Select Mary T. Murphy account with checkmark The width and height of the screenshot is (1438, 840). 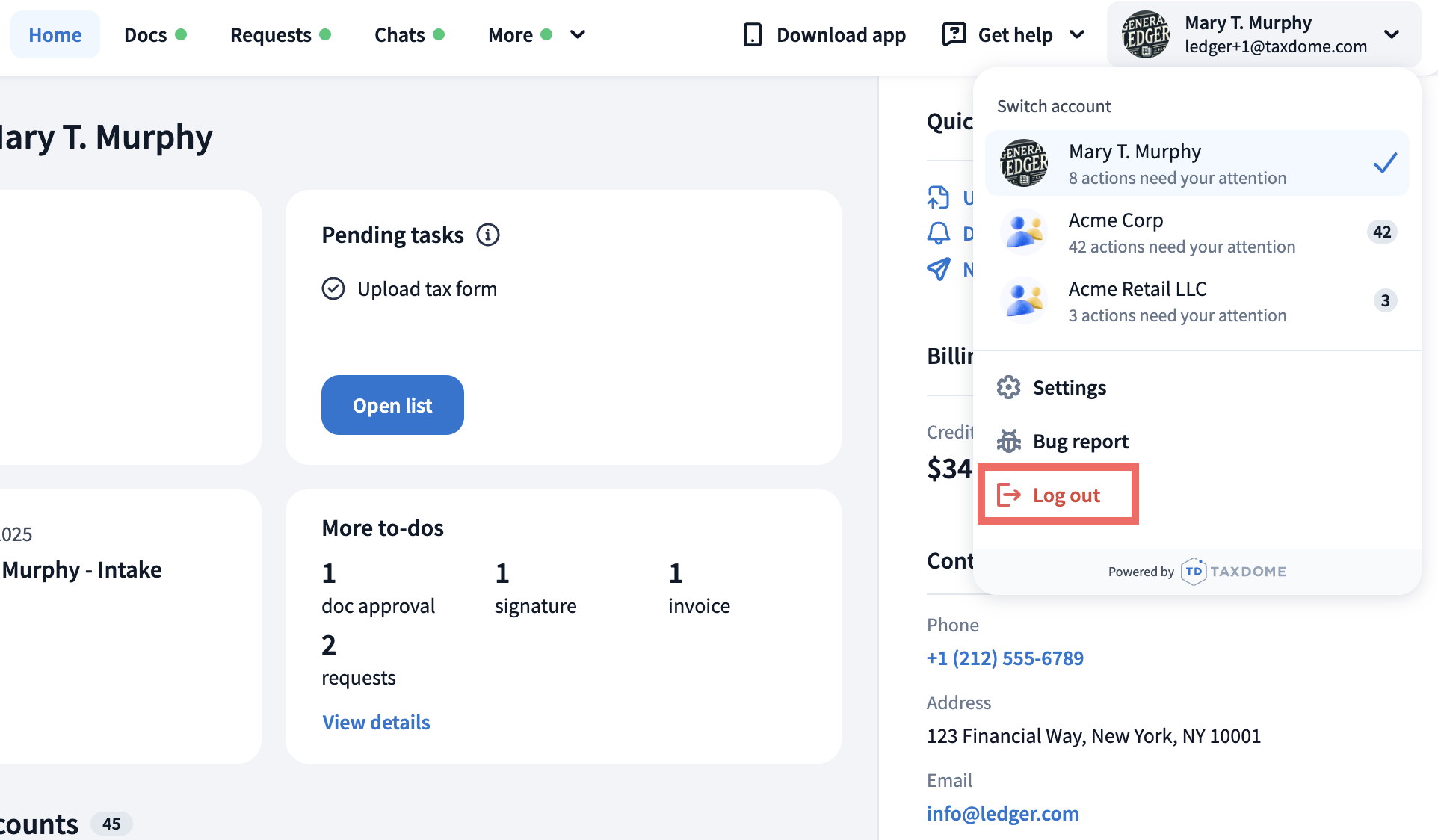click(1197, 163)
